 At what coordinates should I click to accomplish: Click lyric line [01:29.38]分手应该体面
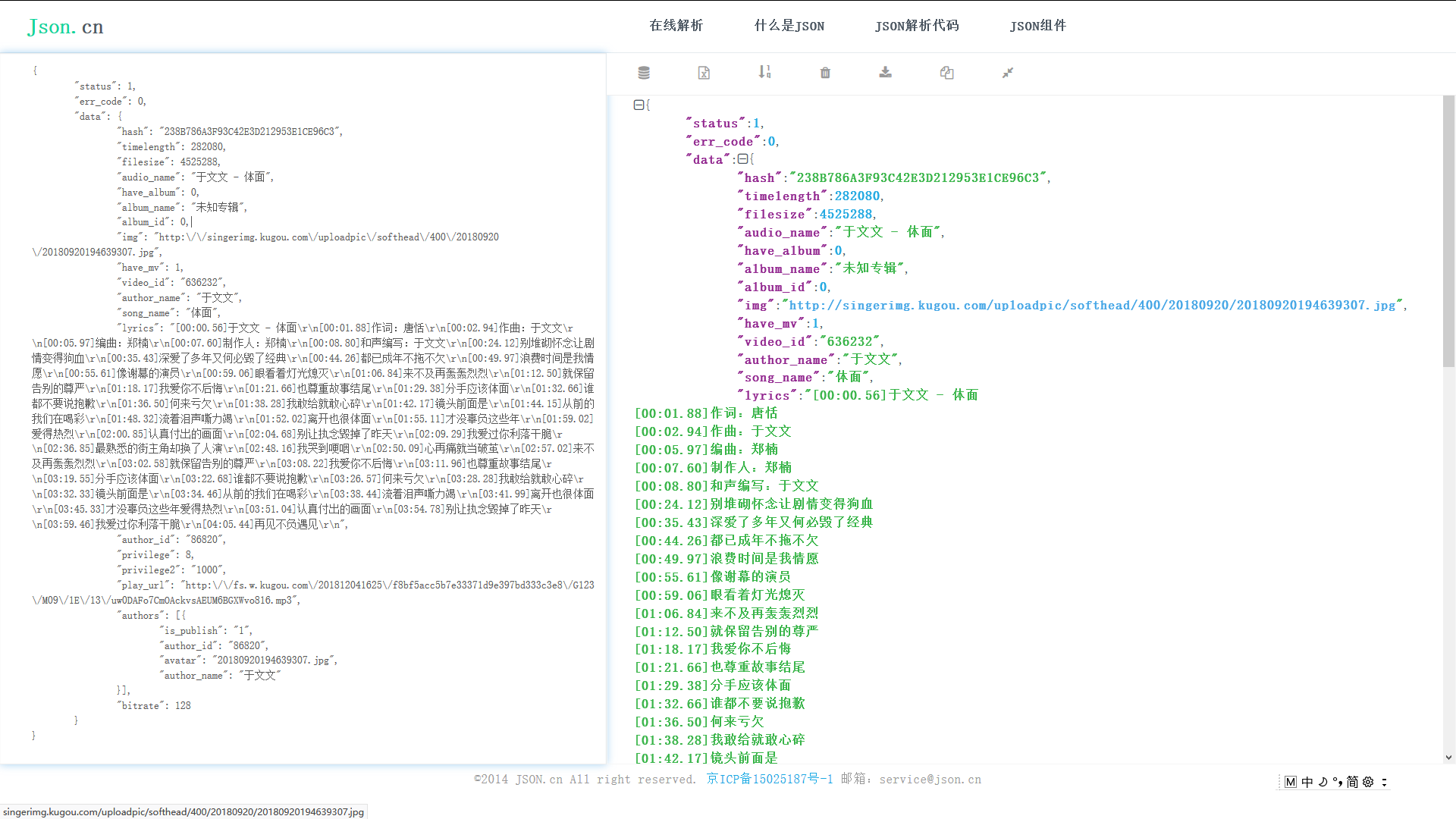coord(713,686)
